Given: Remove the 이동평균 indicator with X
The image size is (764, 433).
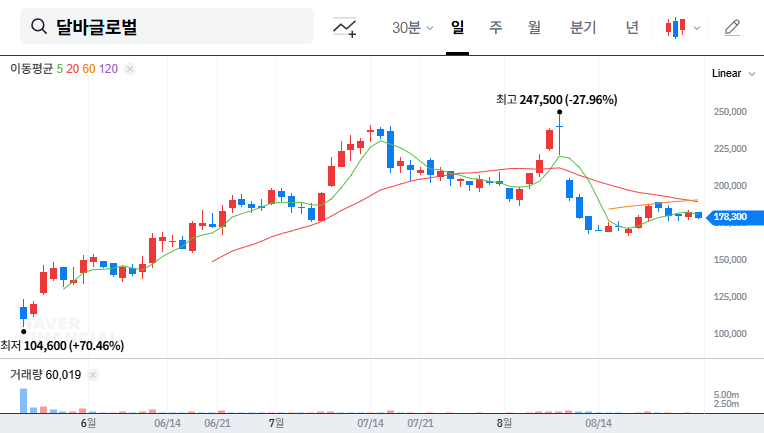Looking at the screenshot, I should [130, 69].
